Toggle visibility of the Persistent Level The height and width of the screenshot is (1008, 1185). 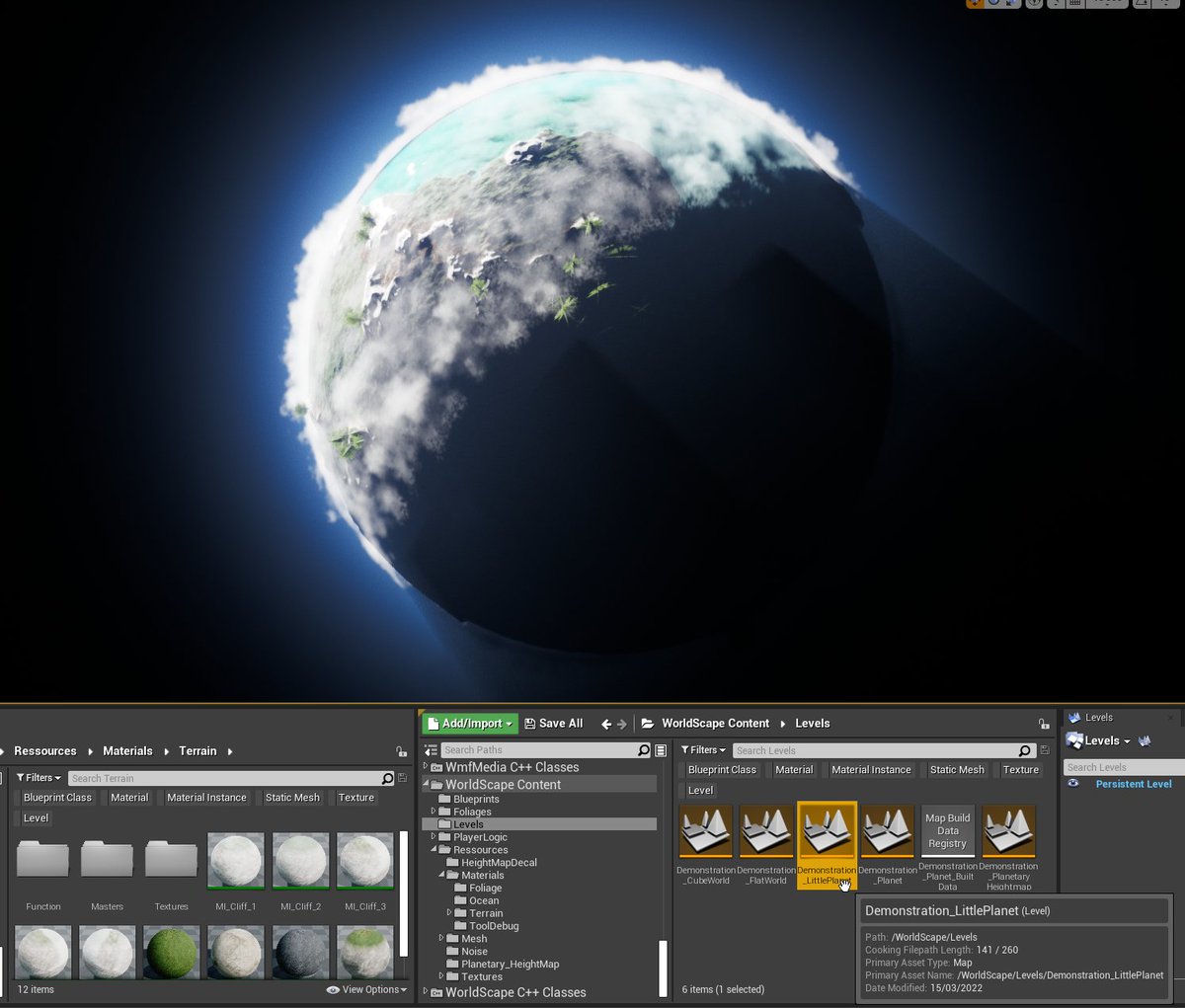pos(1072,784)
